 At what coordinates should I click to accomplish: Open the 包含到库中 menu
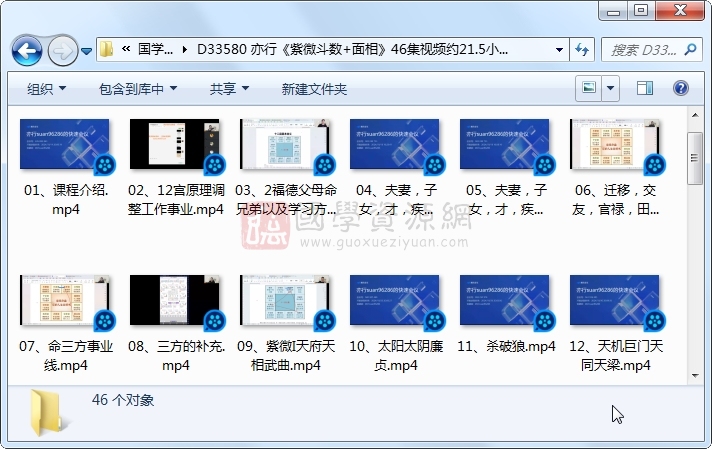click(138, 89)
